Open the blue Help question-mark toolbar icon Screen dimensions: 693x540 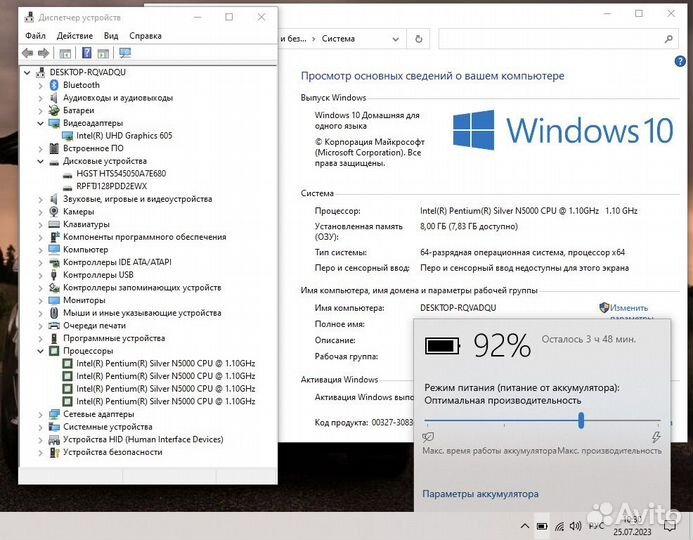[x=87, y=53]
